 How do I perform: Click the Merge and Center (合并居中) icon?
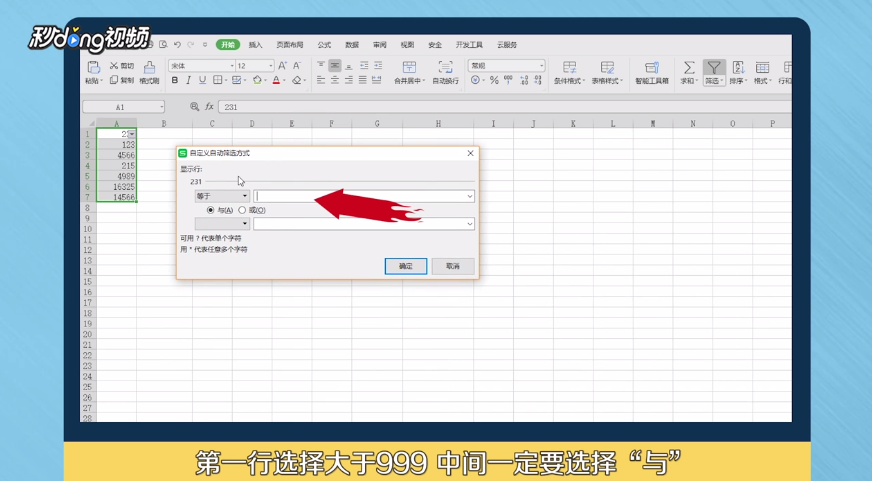[409, 67]
